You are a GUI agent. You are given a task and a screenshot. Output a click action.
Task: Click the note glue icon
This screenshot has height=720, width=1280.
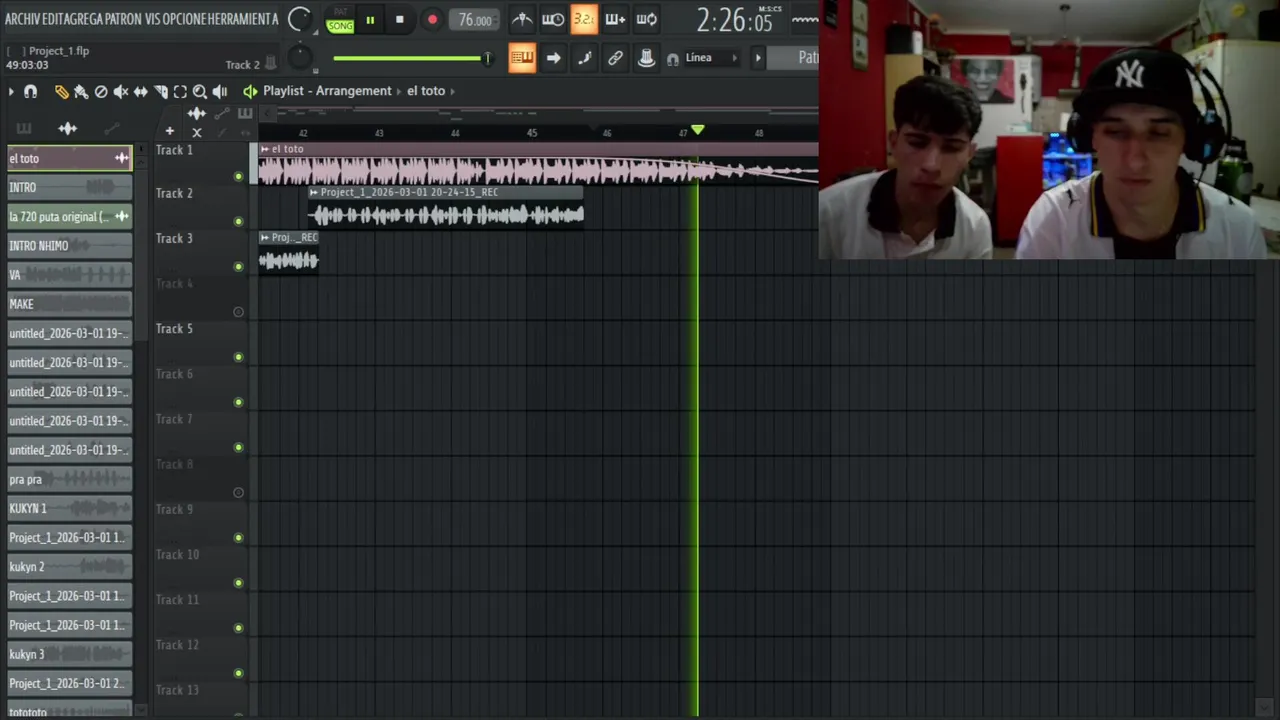click(x=584, y=58)
